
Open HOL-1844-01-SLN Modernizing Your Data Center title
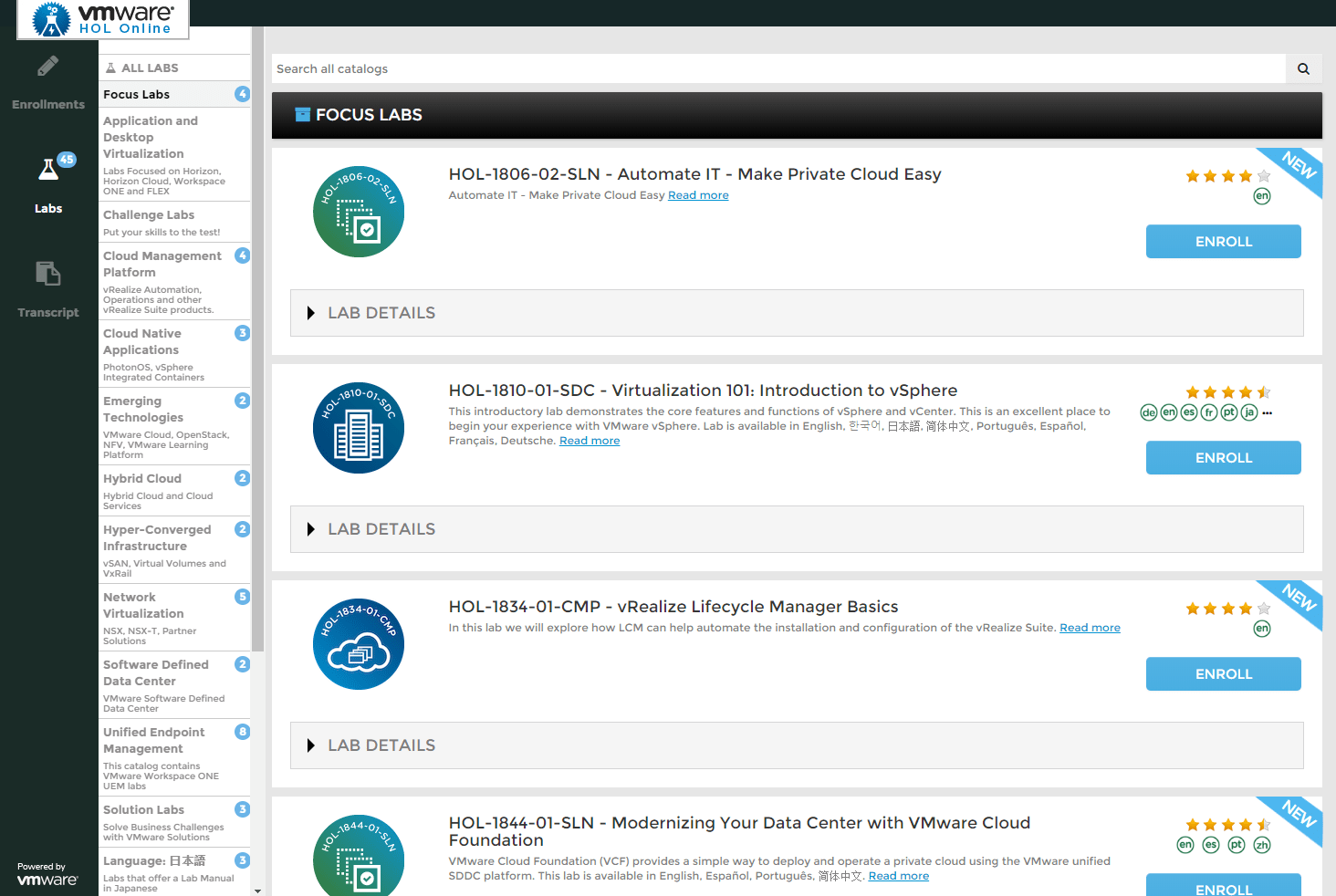click(x=739, y=831)
